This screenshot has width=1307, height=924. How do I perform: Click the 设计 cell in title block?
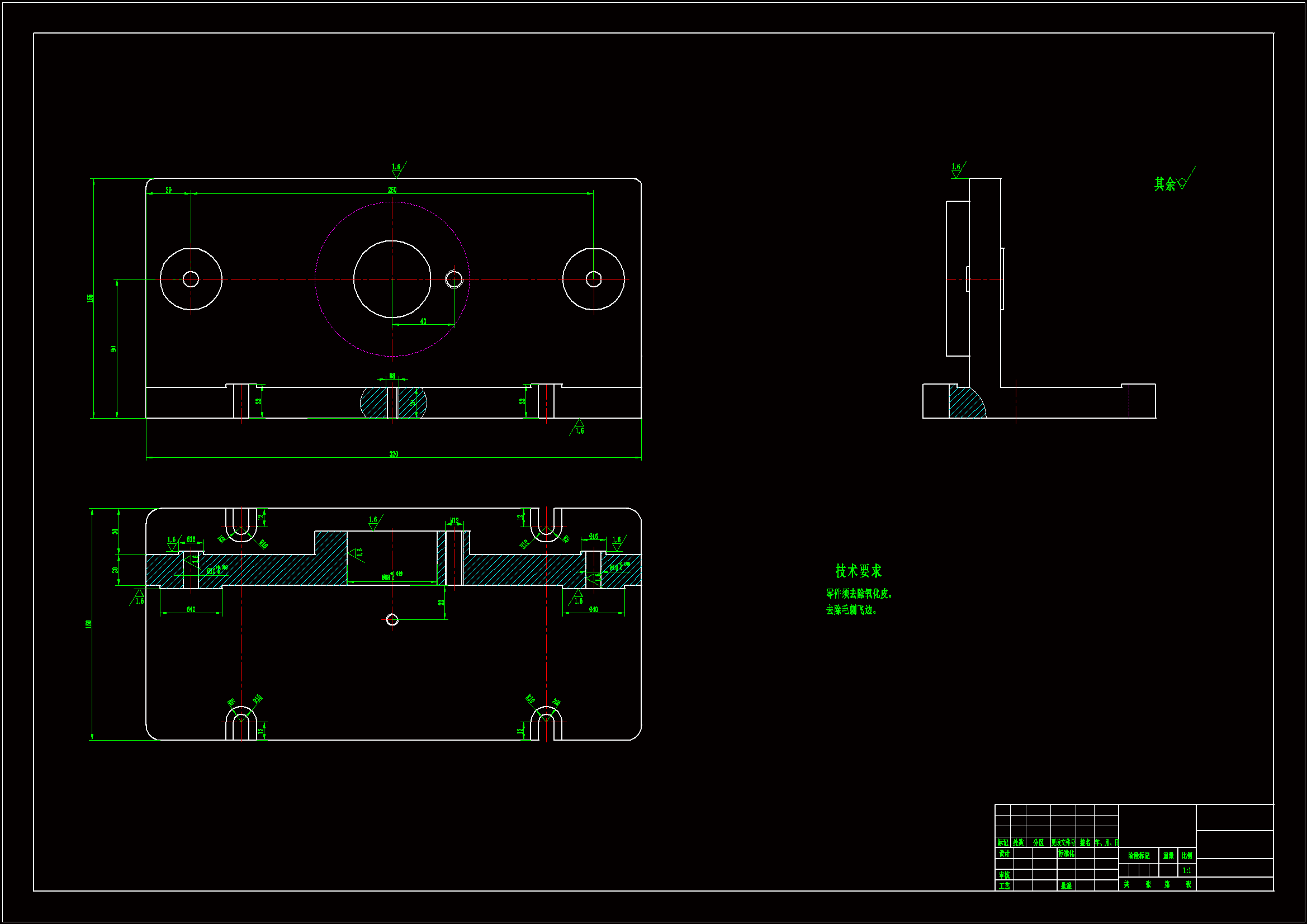coord(1003,854)
